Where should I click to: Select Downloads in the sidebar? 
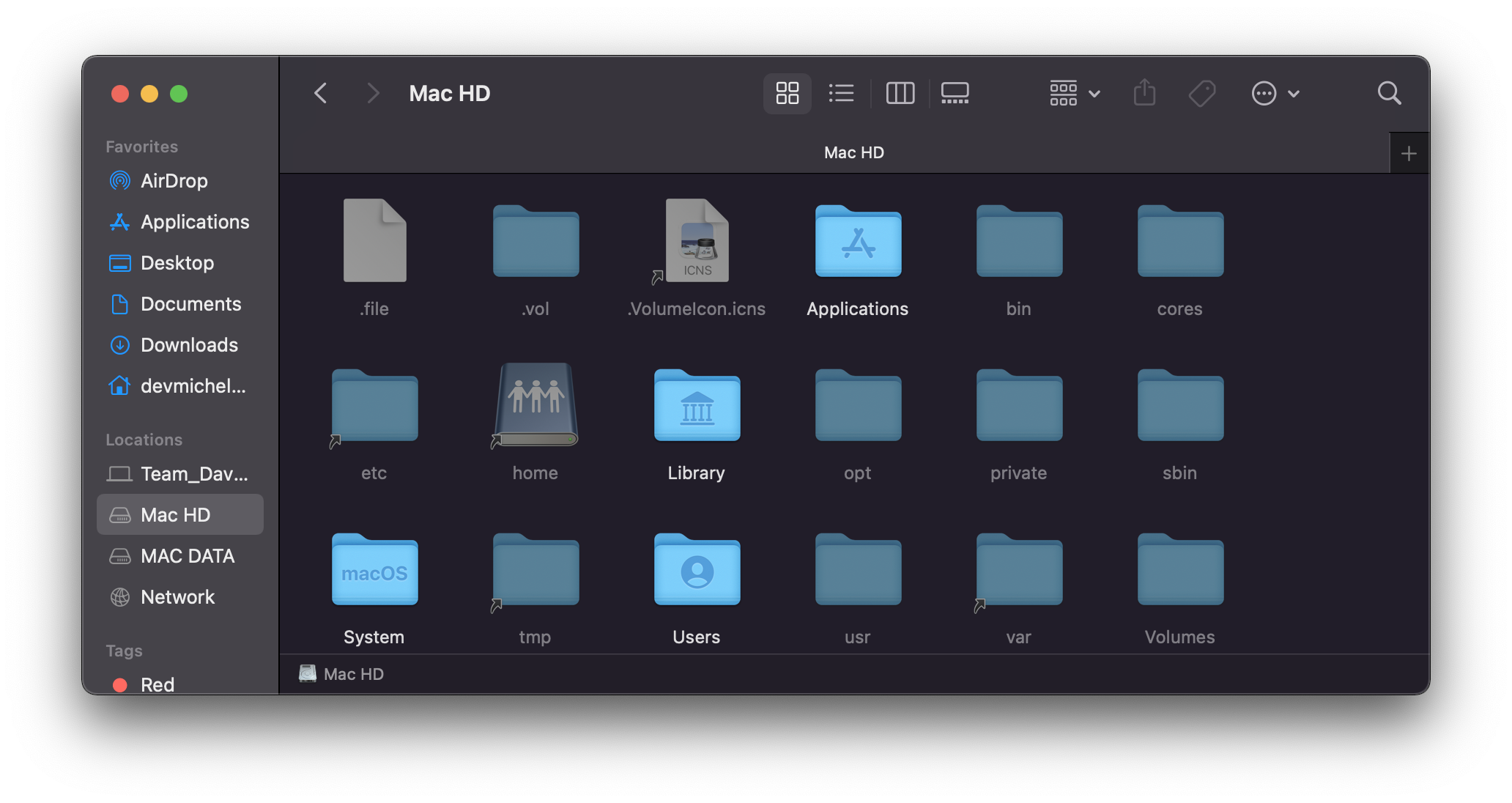(x=188, y=345)
